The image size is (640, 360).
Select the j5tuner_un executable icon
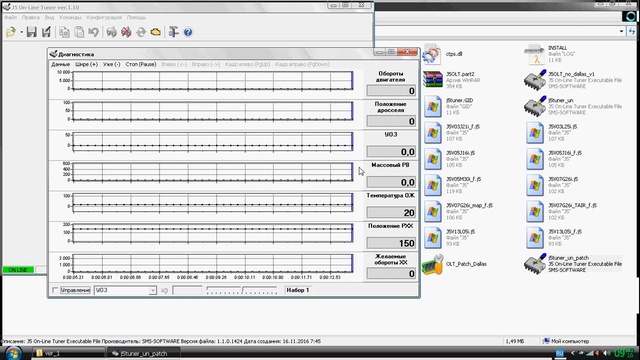(x=535, y=106)
